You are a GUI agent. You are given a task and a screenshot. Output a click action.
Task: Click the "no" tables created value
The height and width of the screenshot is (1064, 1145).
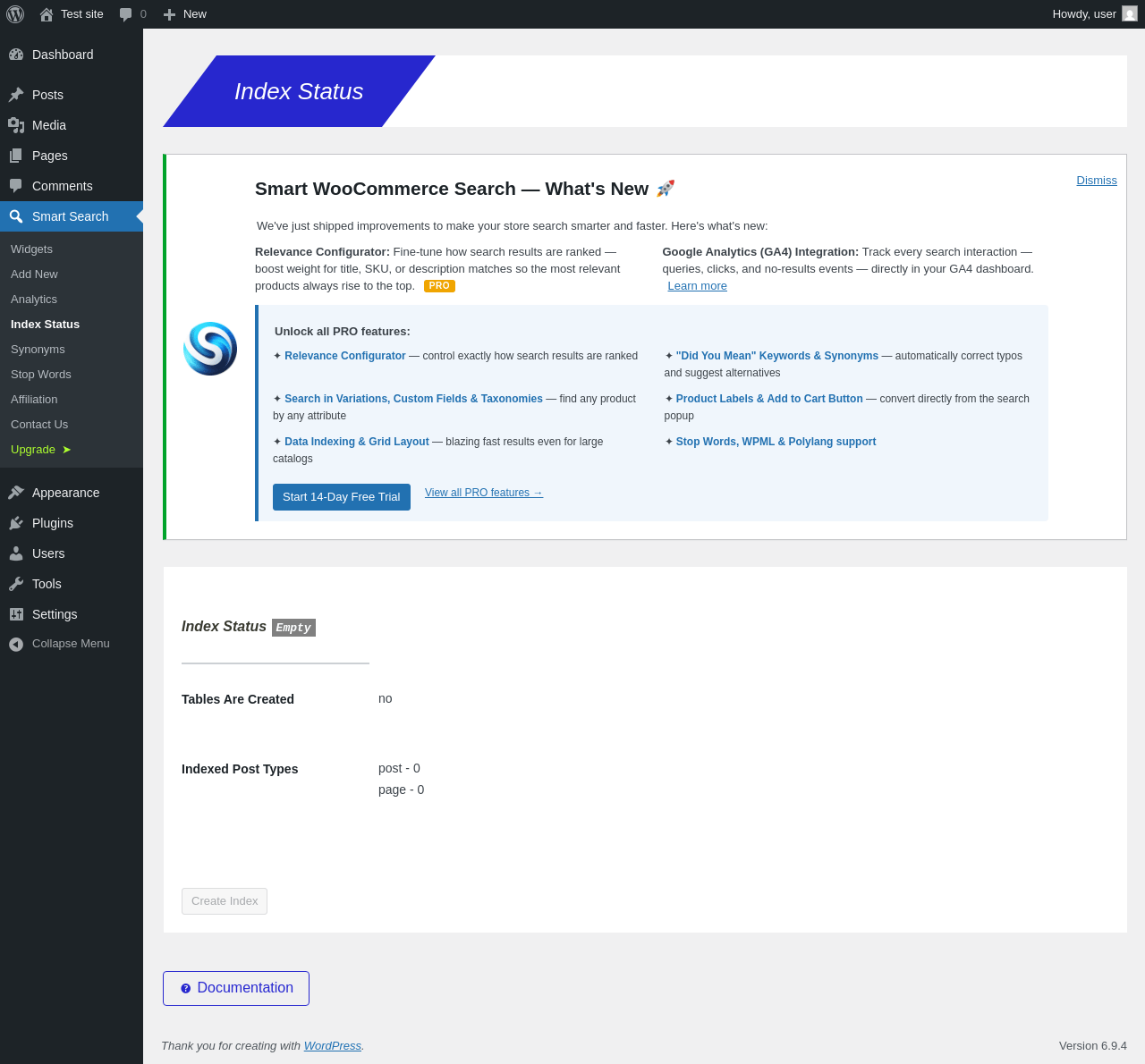(386, 698)
